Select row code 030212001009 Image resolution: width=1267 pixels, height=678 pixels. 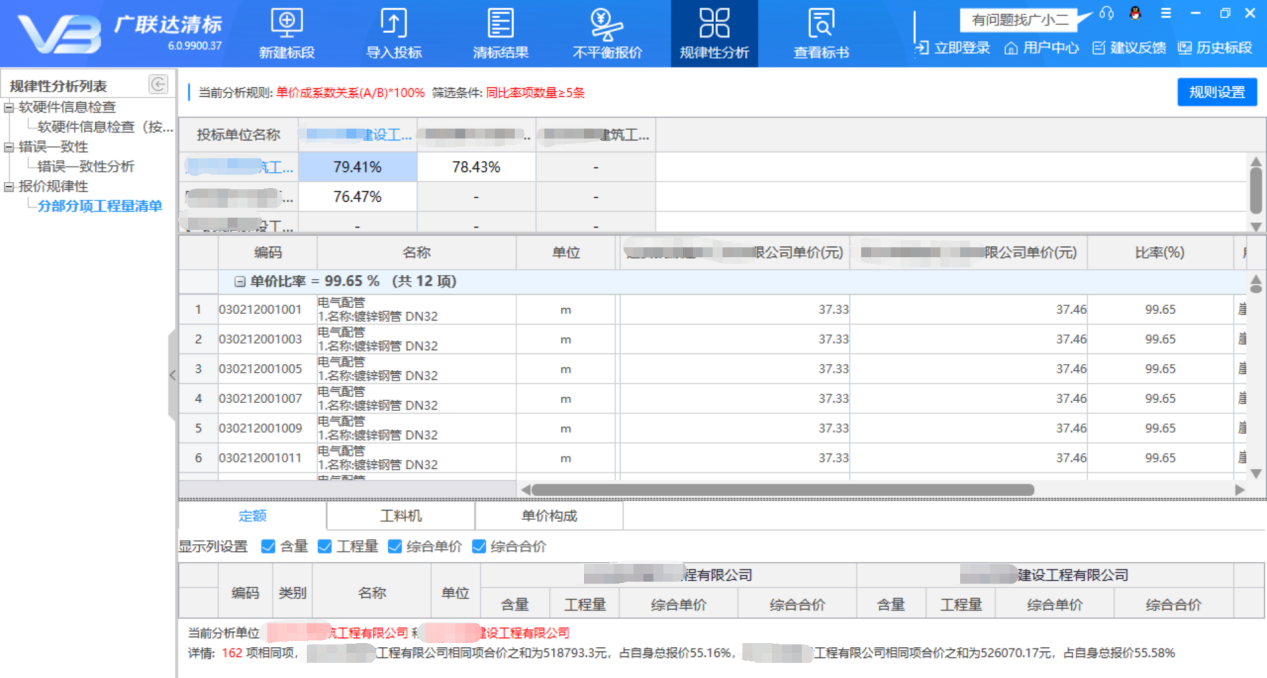pos(260,428)
